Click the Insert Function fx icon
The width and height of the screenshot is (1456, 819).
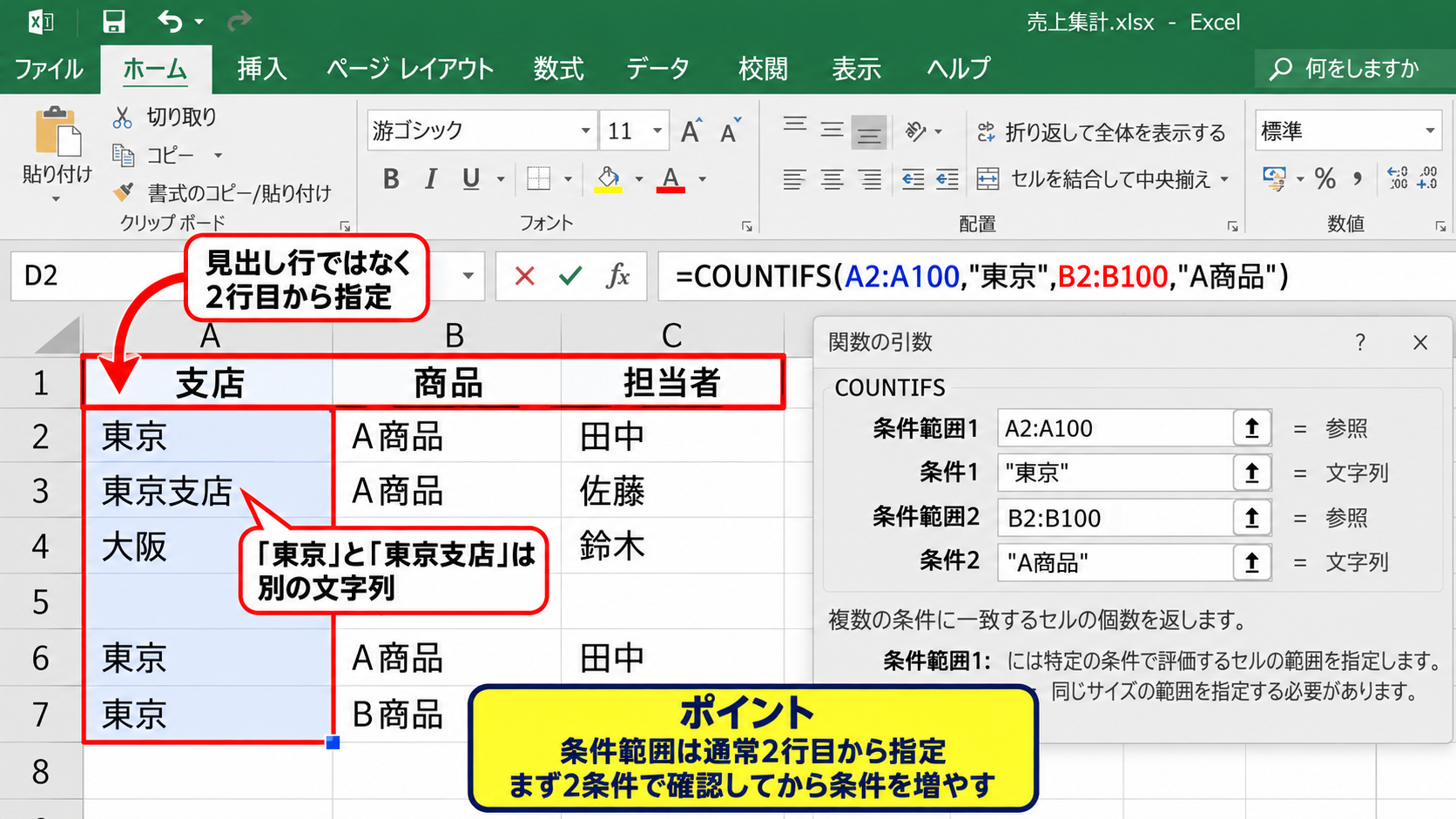pyautogui.click(x=617, y=276)
